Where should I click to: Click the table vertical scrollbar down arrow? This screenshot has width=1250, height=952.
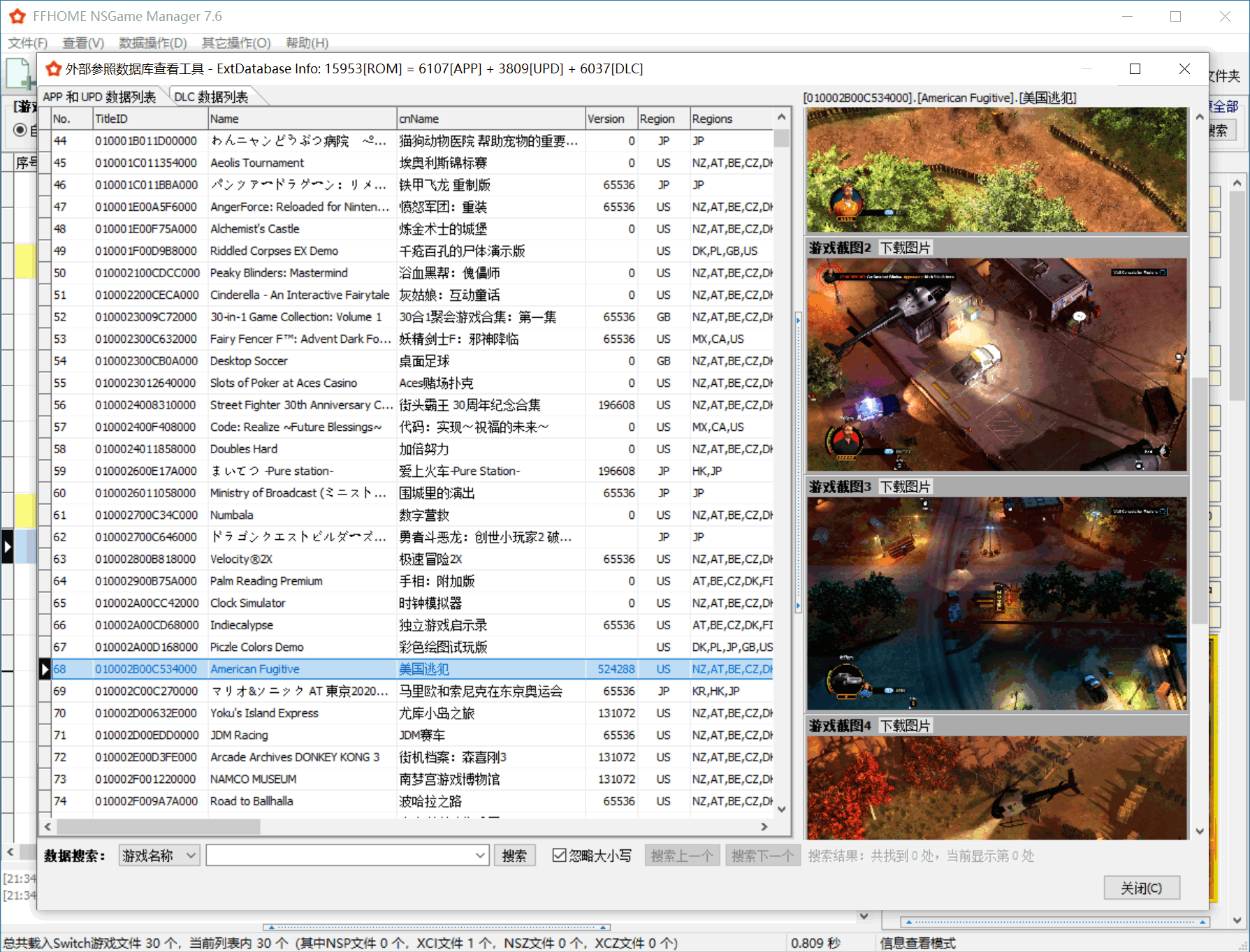782,809
